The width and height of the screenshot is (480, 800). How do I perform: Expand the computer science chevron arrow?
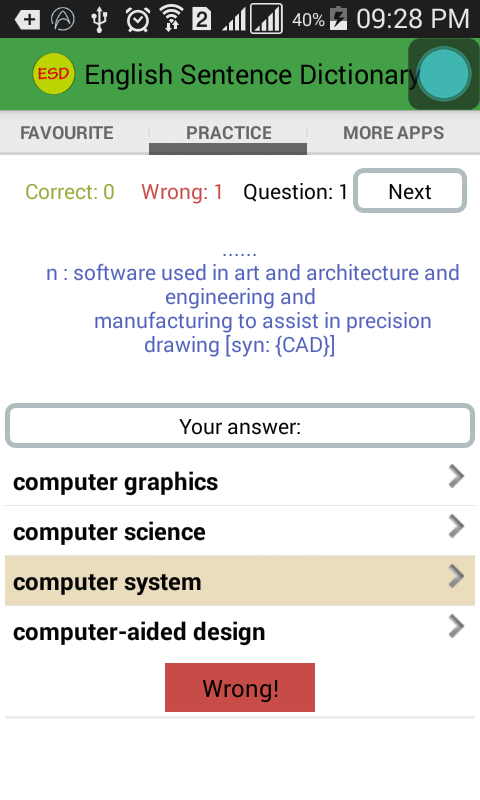coord(456,527)
